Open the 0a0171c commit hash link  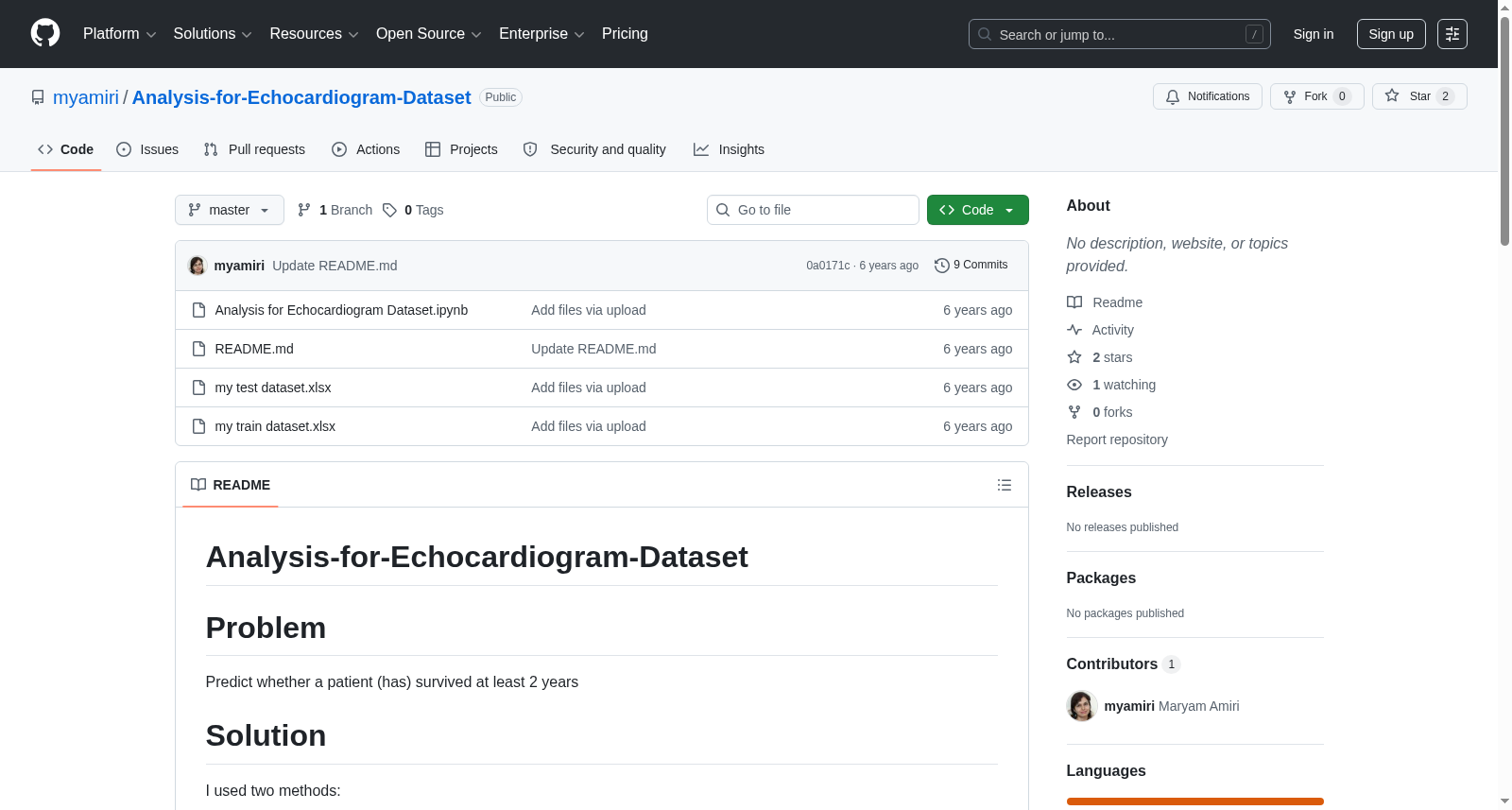coord(828,266)
